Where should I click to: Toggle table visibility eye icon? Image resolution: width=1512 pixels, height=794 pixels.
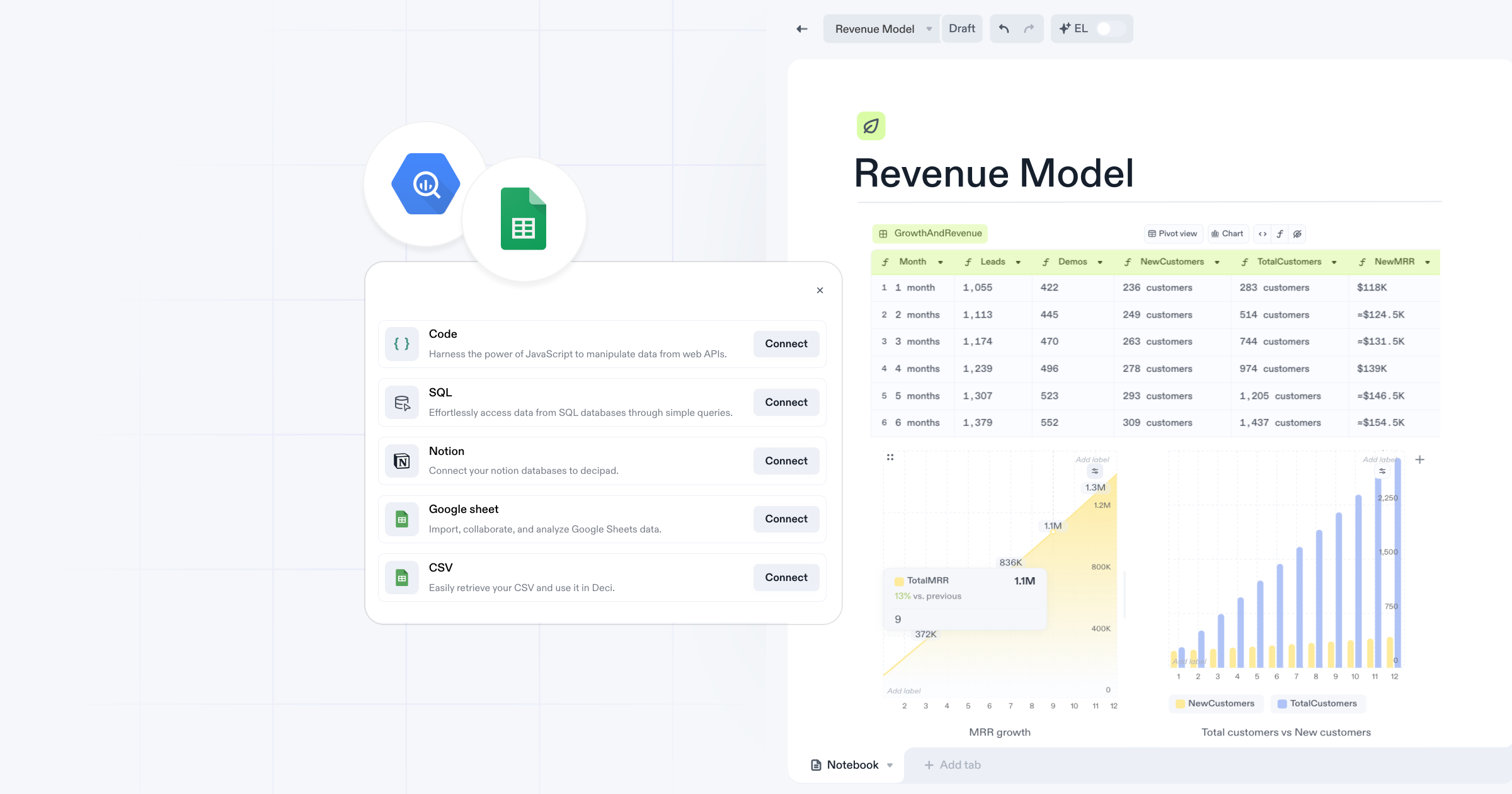pyautogui.click(x=1297, y=234)
